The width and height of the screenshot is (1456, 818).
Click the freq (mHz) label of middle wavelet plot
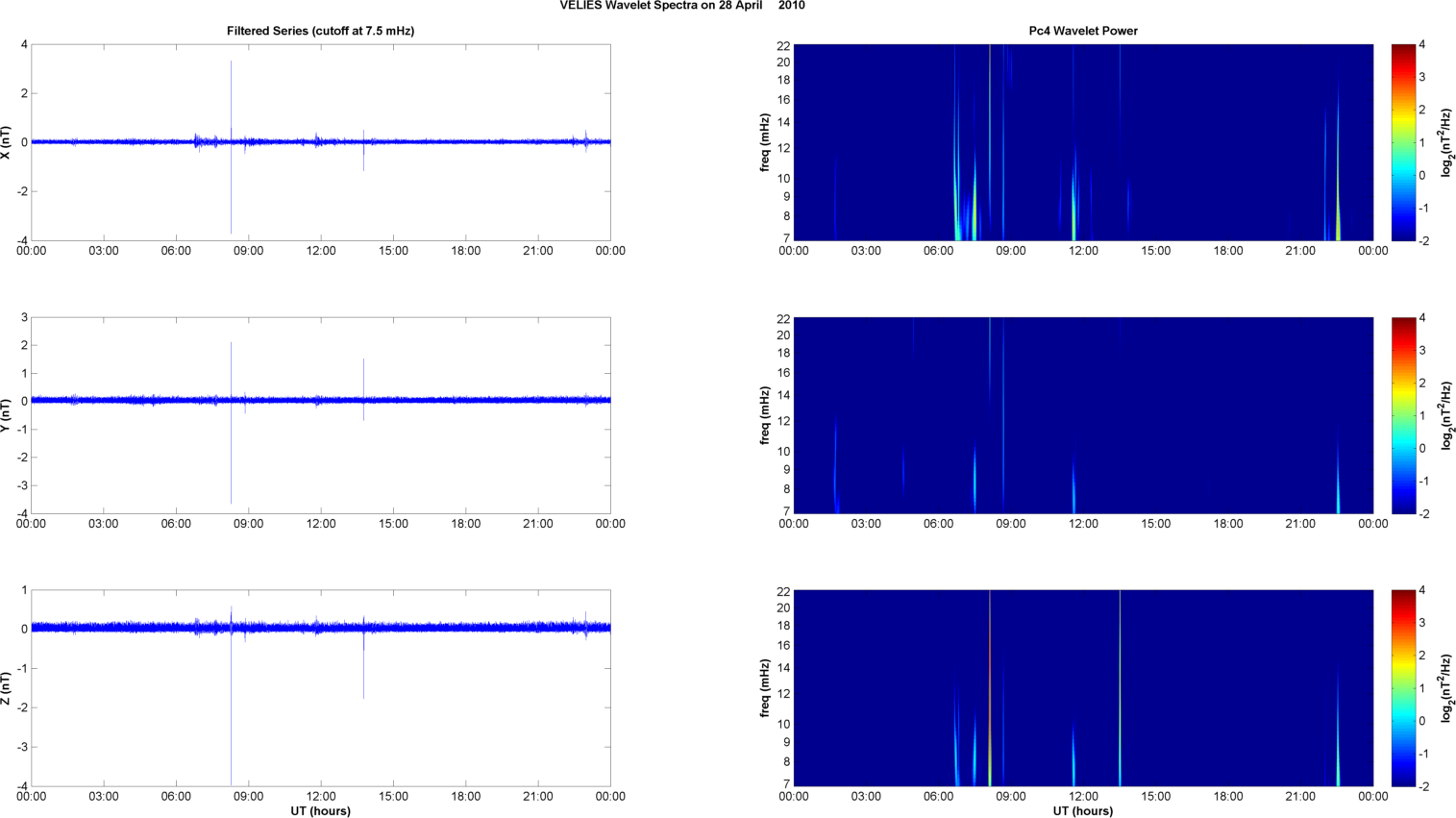765,415
